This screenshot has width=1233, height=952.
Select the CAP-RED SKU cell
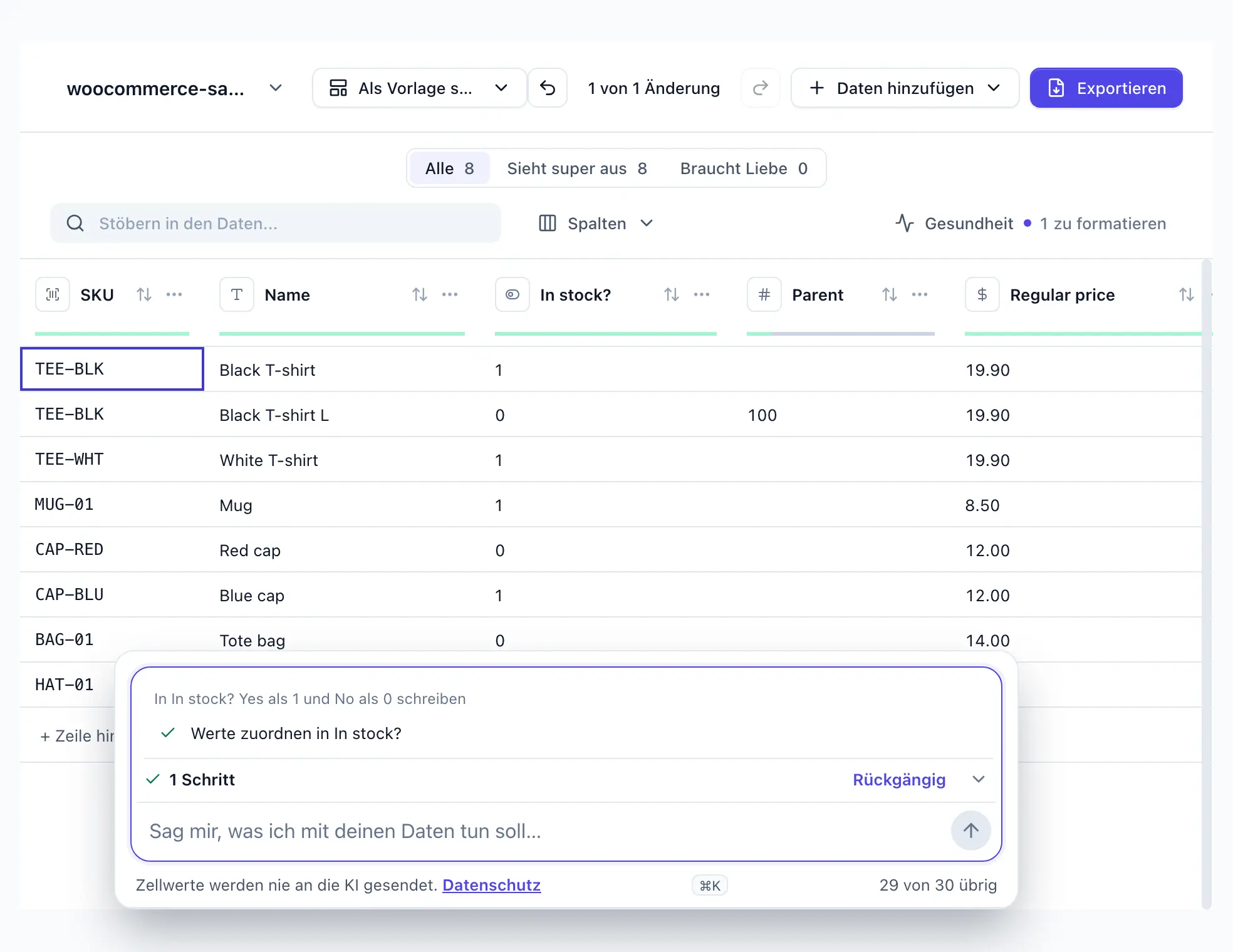[113, 549]
